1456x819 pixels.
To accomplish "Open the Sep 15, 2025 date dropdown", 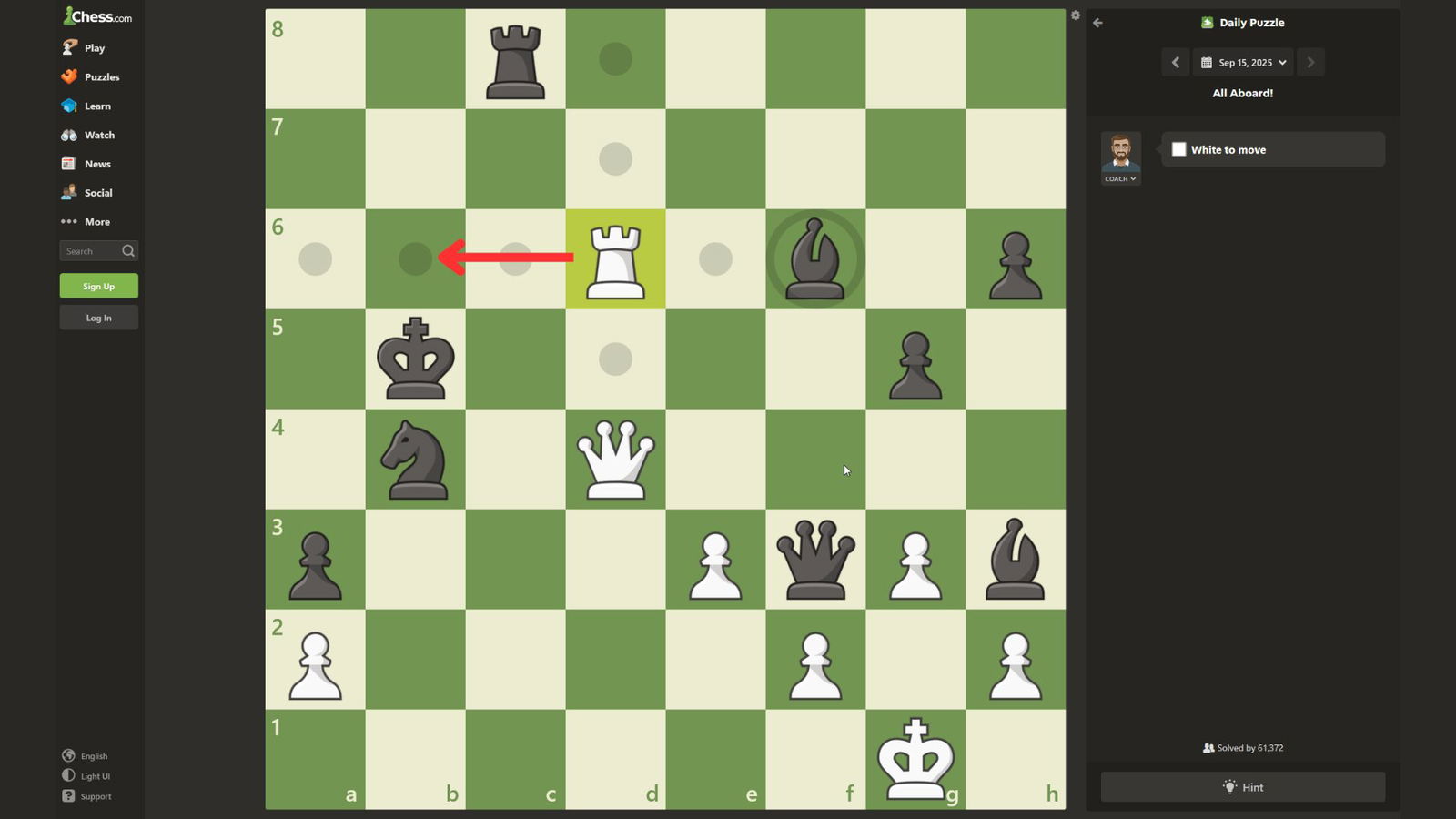I will tap(1243, 63).
